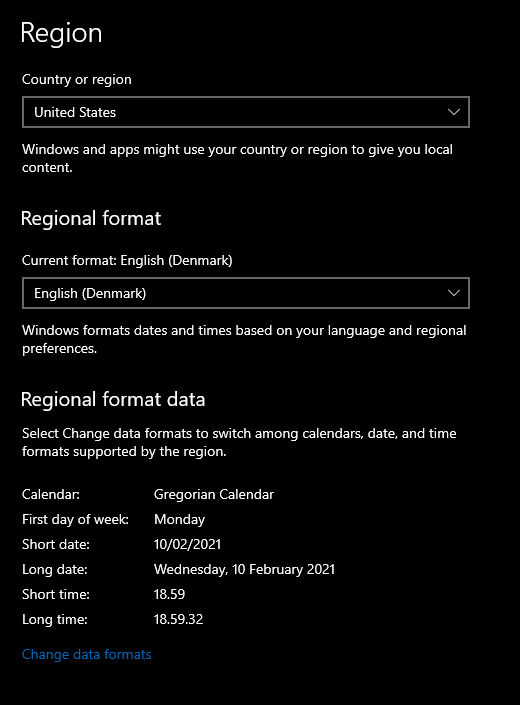Viewport: 520px width, 705px height.
Task: Click the short date value 10/02/2021
Action: 187,544
